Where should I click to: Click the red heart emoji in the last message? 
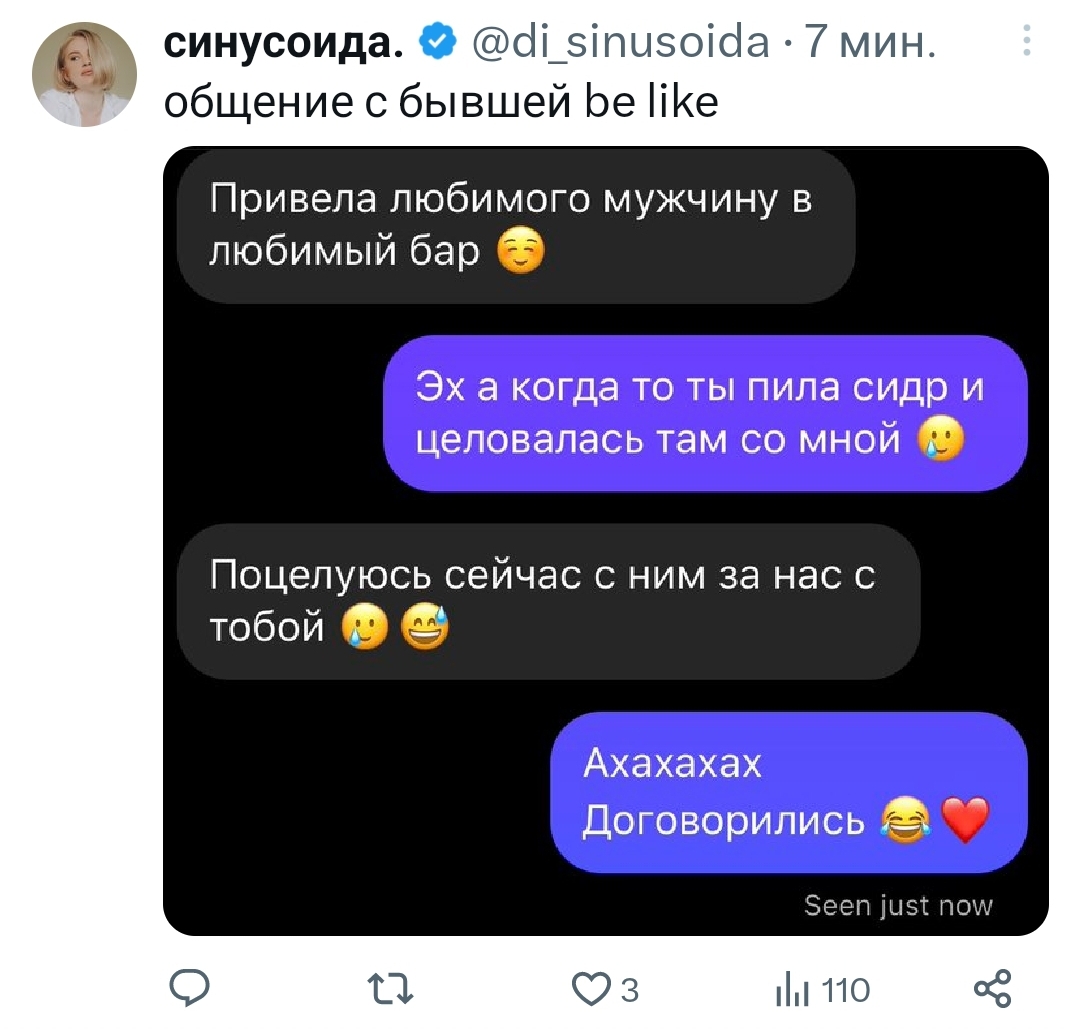[x=964, y=822]
